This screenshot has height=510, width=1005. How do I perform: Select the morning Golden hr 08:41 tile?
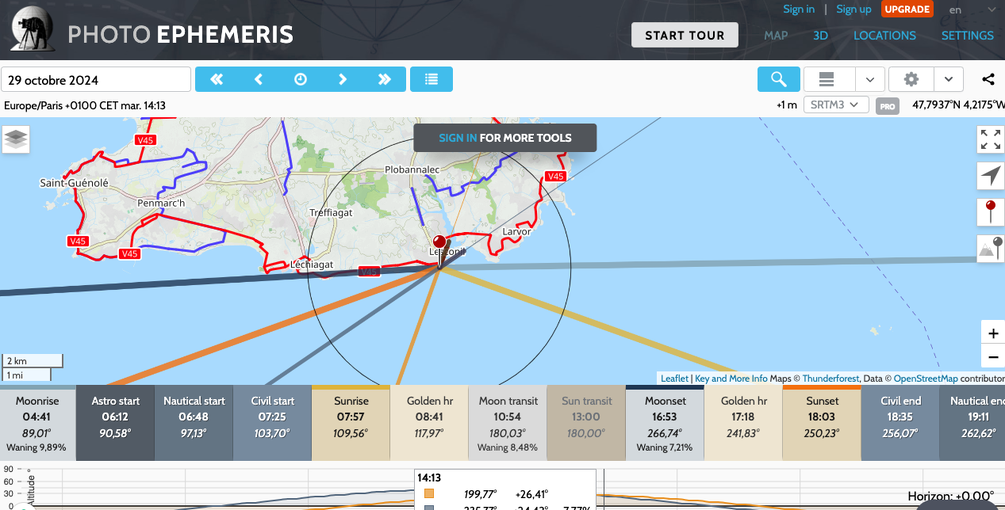[429, 423]
